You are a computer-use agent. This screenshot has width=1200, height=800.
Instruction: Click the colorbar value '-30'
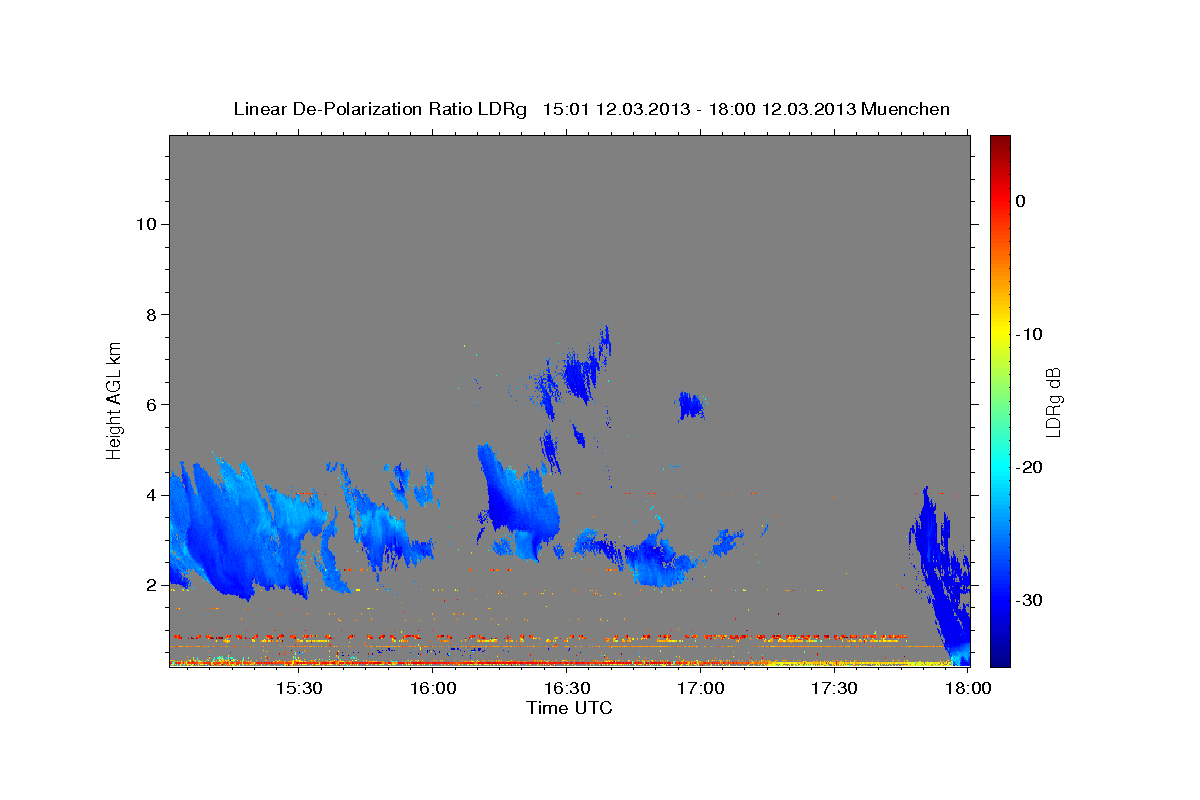[1029, 600]
